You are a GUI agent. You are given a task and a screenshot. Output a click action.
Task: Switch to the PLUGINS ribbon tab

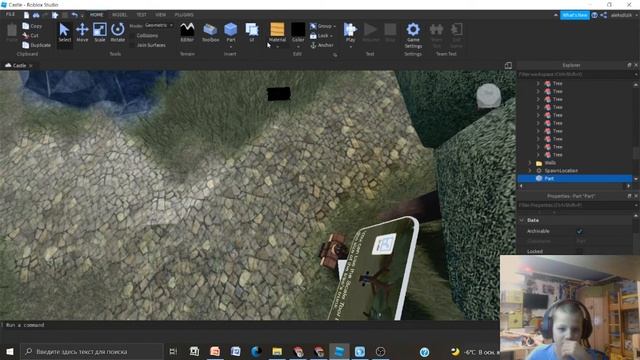pyautogui.click(x=184, y=15)
